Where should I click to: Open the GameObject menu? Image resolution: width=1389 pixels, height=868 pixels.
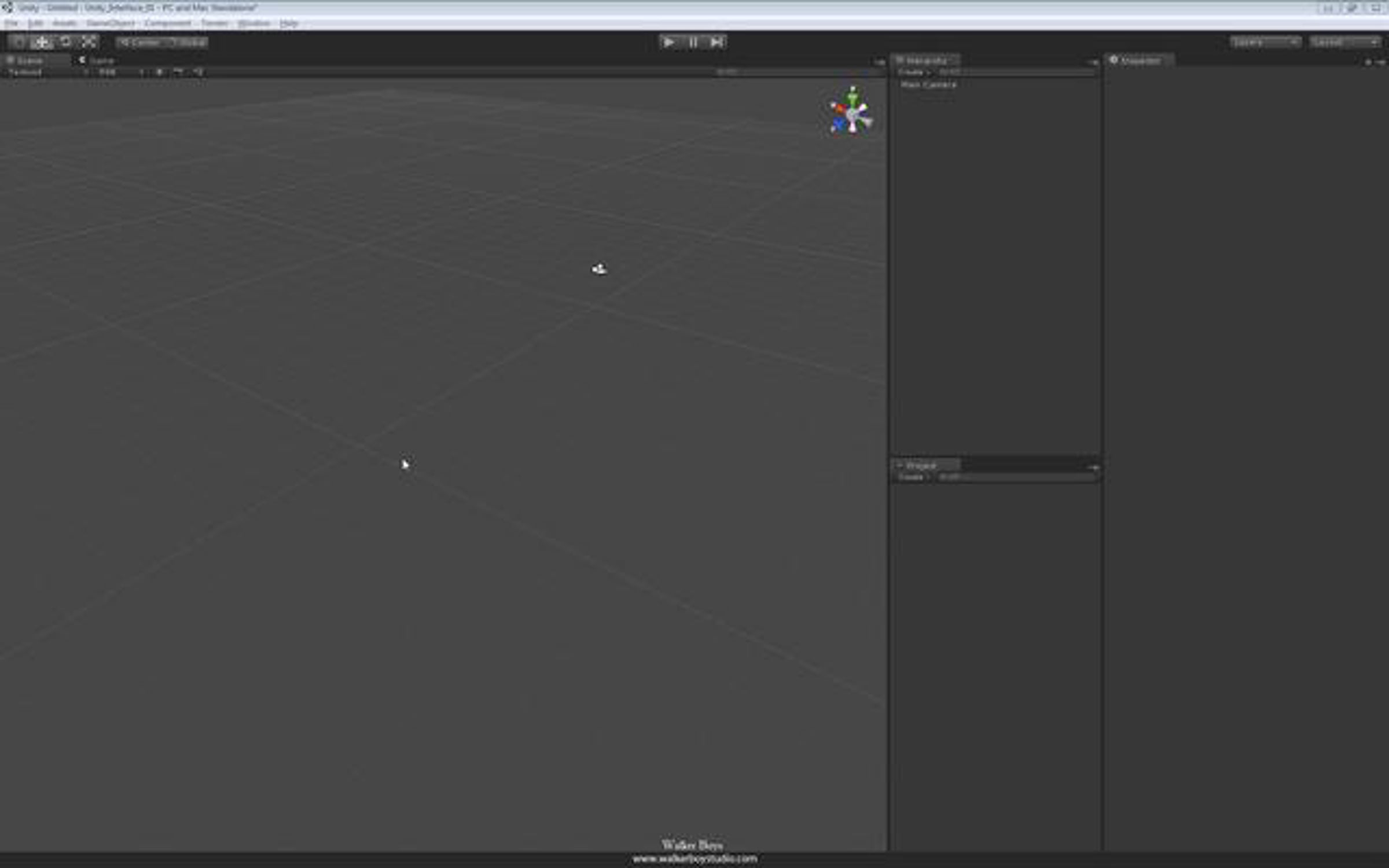(111, 24)
